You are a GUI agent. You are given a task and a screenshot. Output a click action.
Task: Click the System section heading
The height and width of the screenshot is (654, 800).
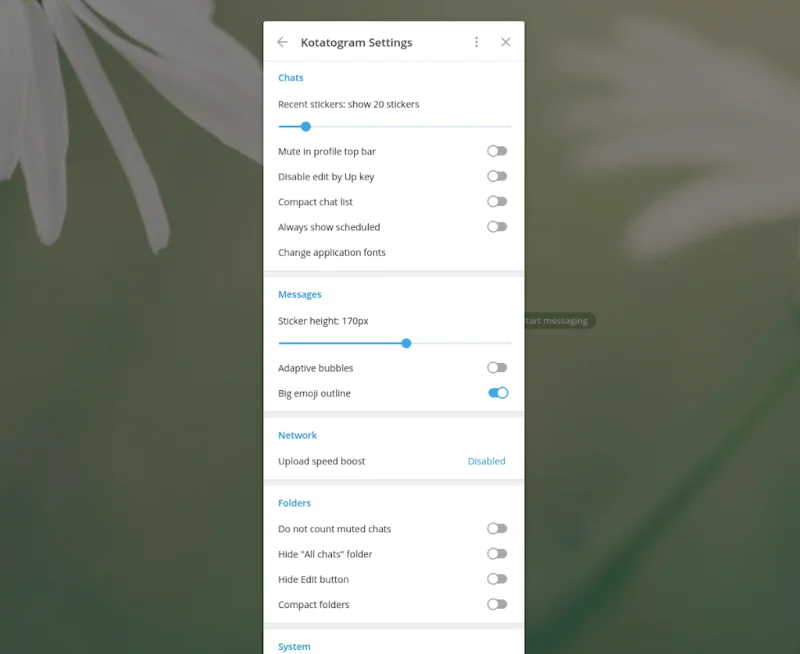click(294, 646)
